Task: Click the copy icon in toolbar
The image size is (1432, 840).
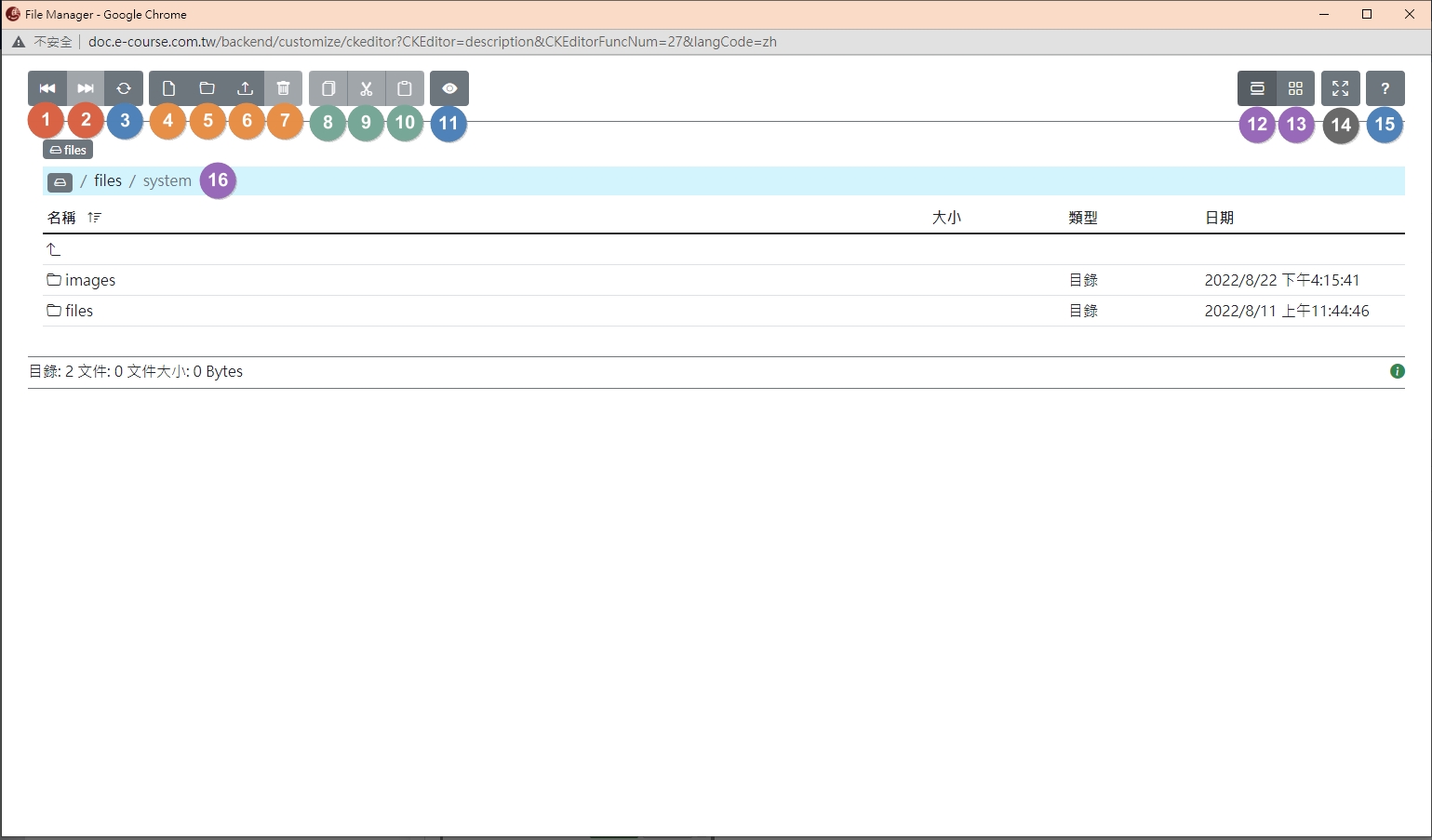Action: (328, 88)
